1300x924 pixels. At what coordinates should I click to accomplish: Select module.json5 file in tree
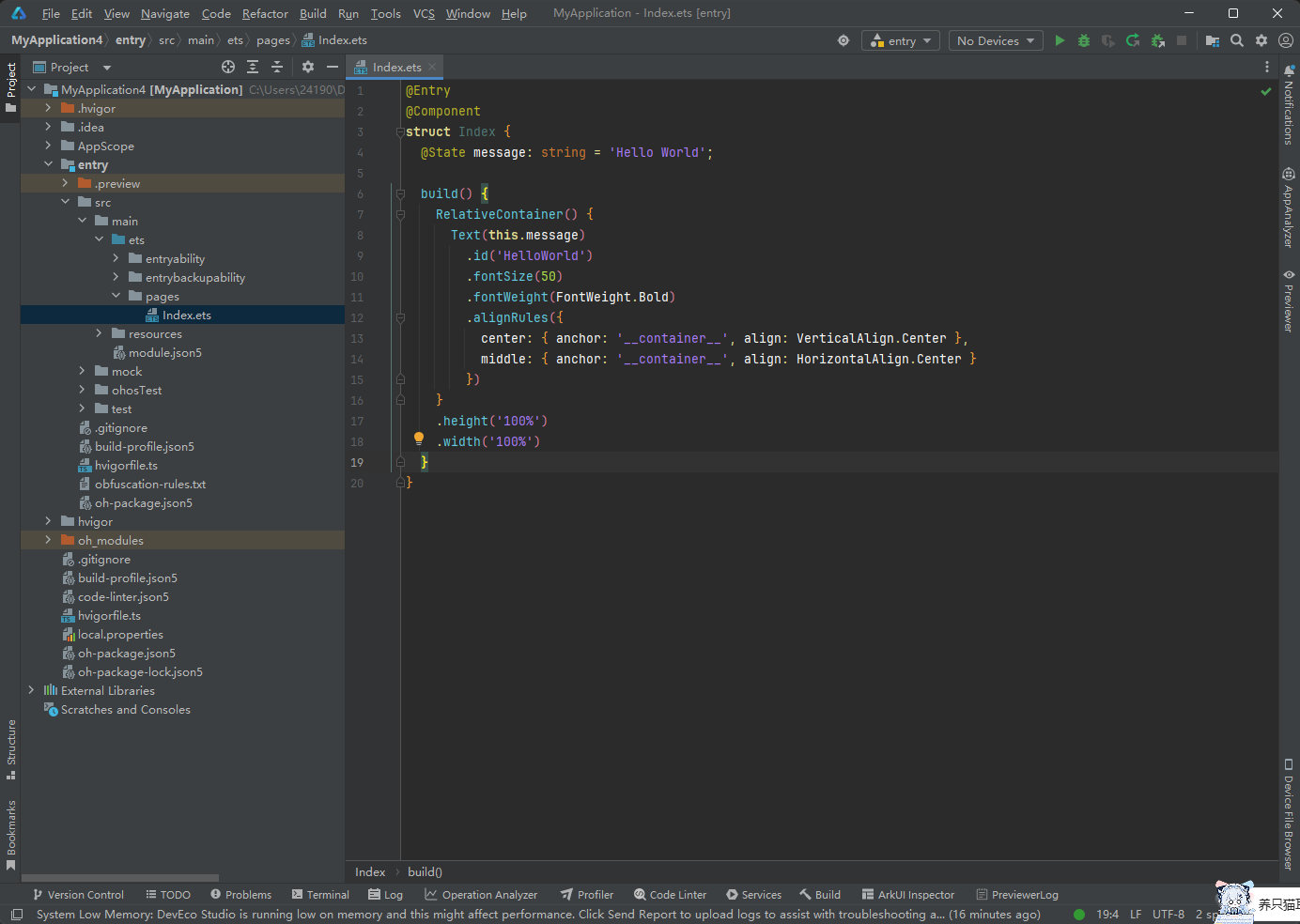pos(164,352)
